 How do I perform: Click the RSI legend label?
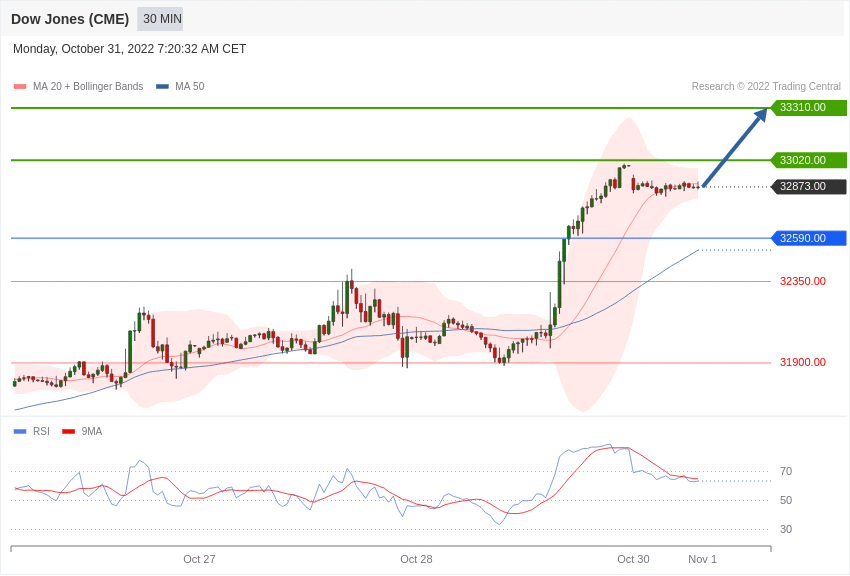41,431
